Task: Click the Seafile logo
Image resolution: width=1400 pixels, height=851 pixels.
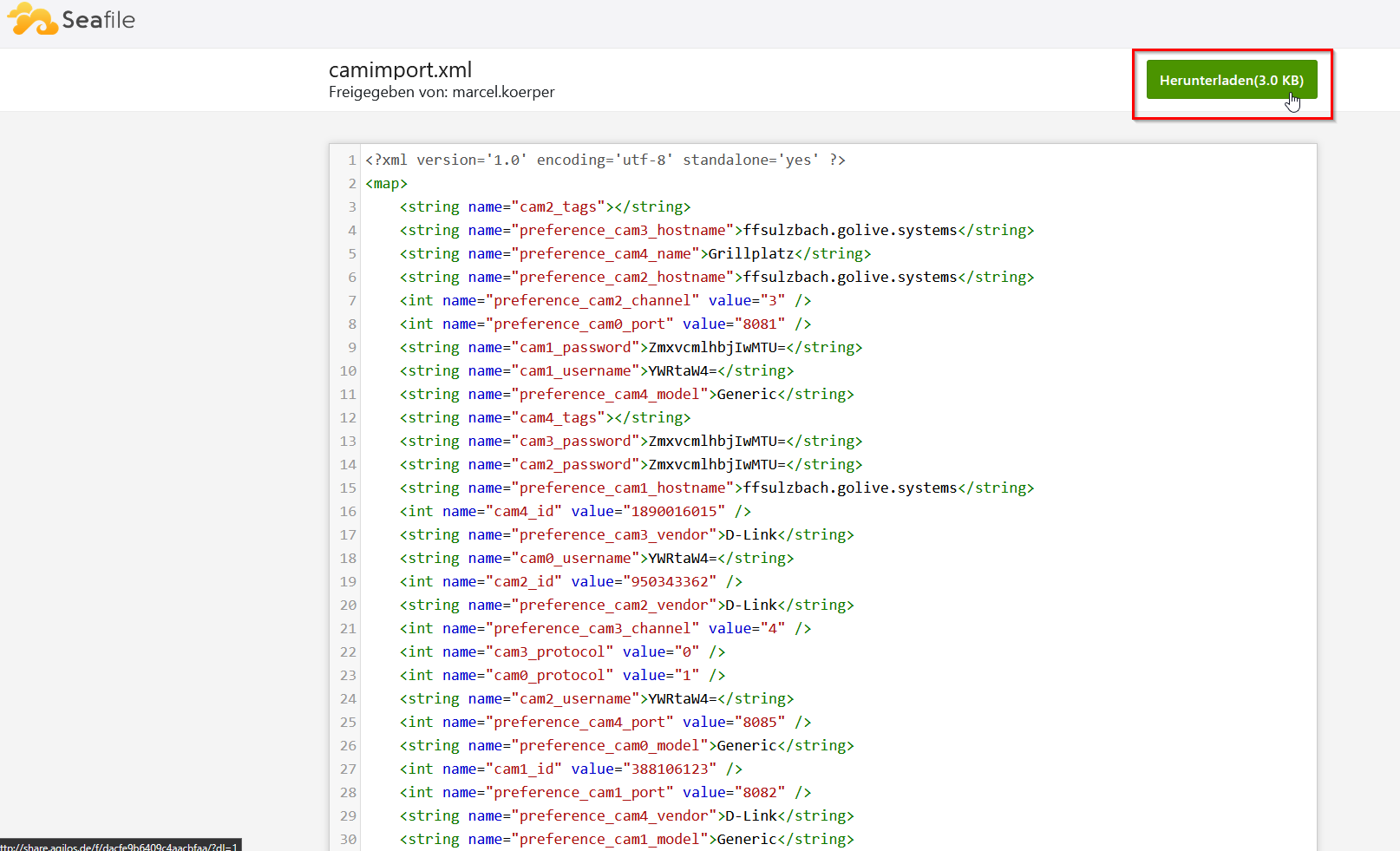Action: pyautogui.click(x=71, y=19)
